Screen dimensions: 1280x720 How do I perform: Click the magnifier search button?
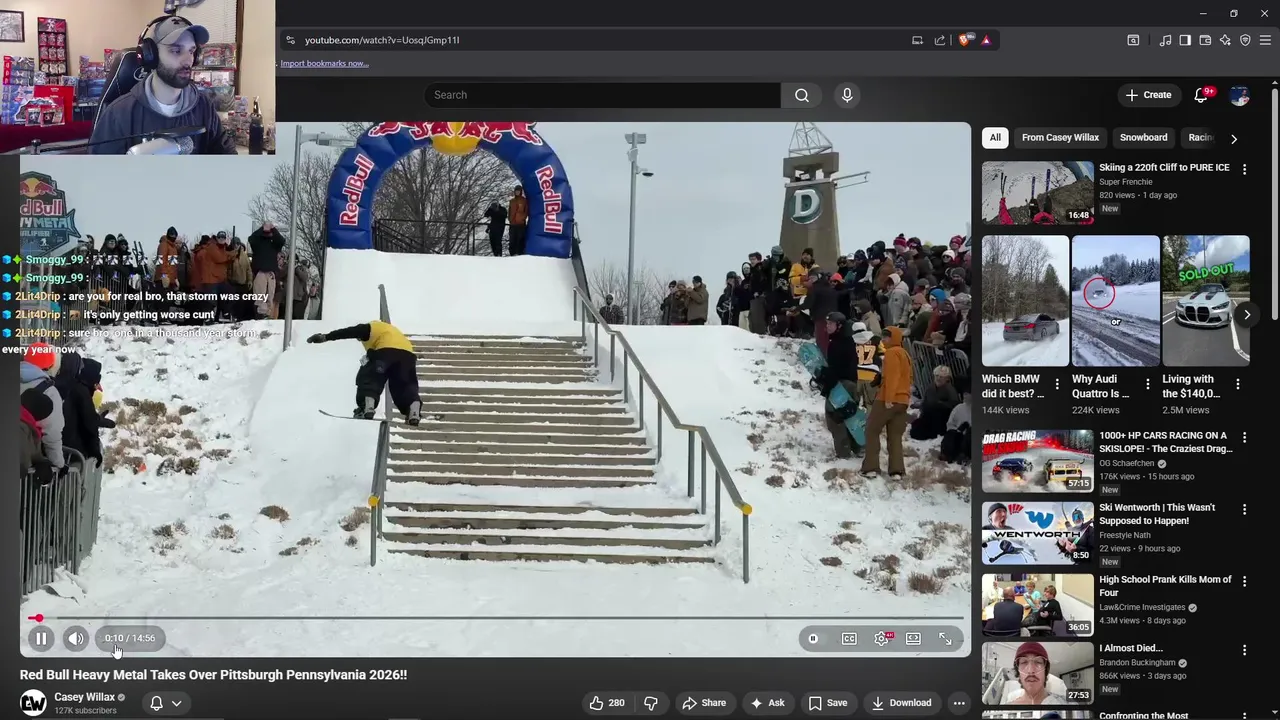pyautogui.click(x=802, y=95)
